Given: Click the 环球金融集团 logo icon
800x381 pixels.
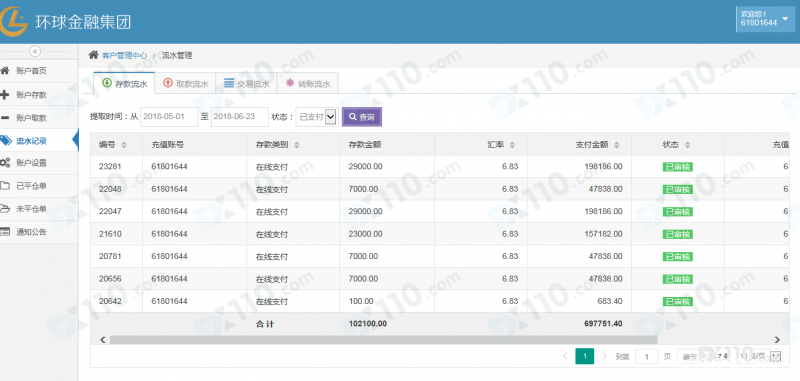Looking at the screenshot, I should [13, 21].
